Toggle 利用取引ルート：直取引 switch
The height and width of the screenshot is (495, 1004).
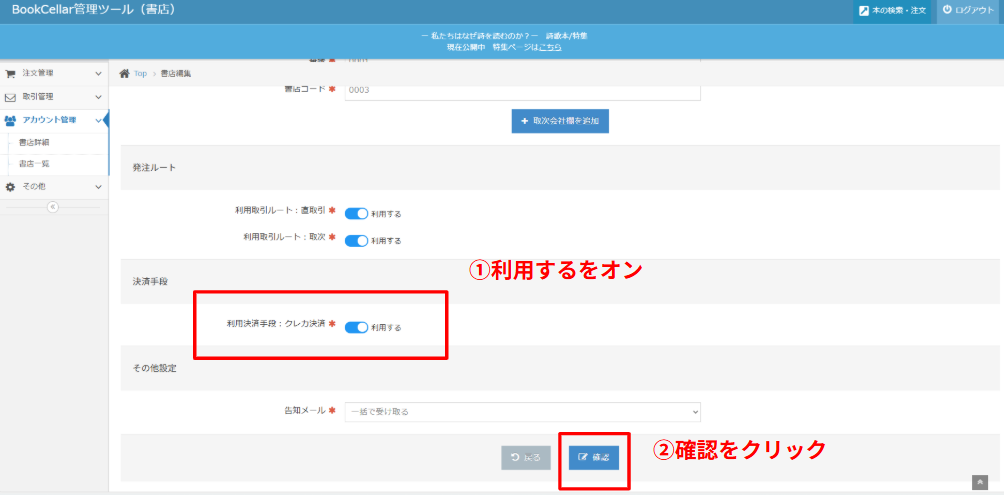[x=356, y=213]
